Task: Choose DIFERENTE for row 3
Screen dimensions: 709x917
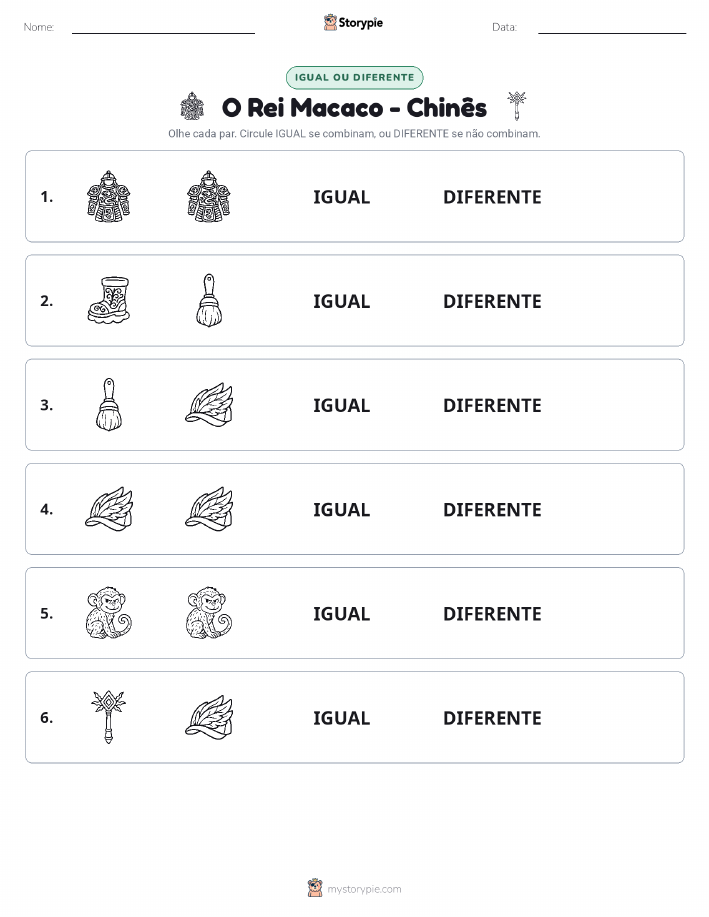Action: tap(492, 405)
